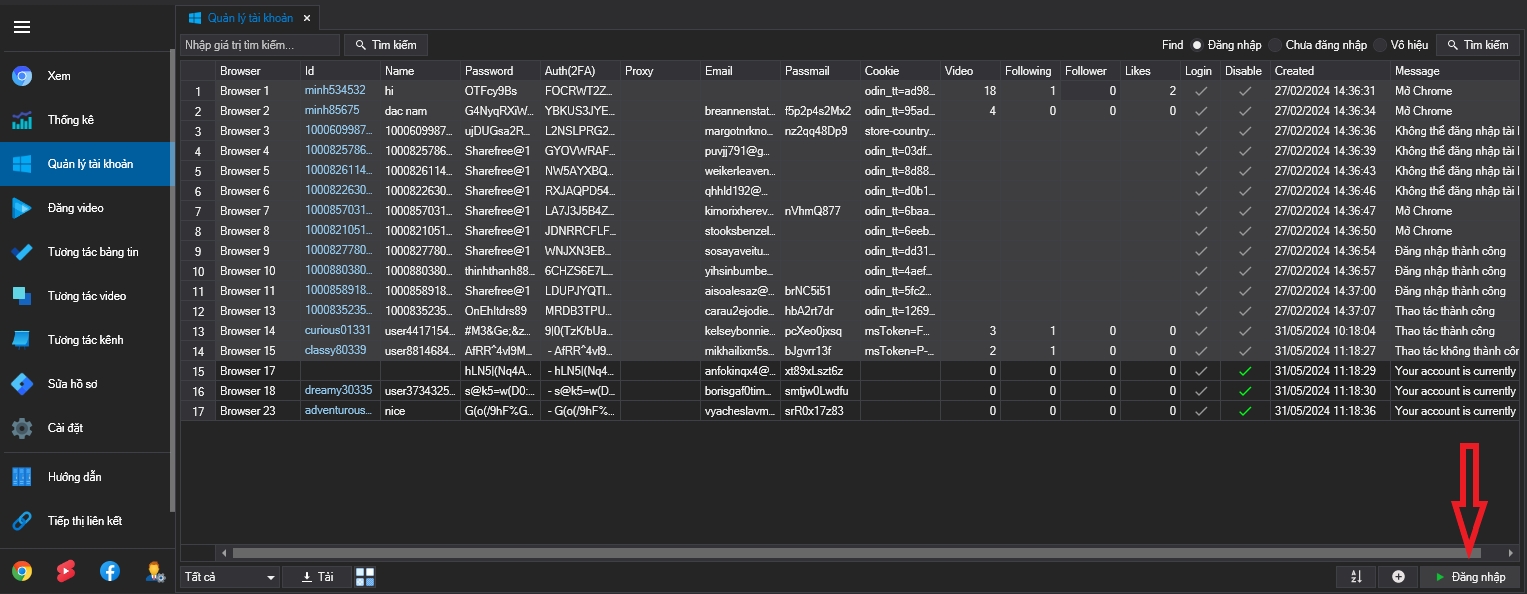Click the A-Z sort icon button
The image size is (1527, 594).
[1356, 577]
